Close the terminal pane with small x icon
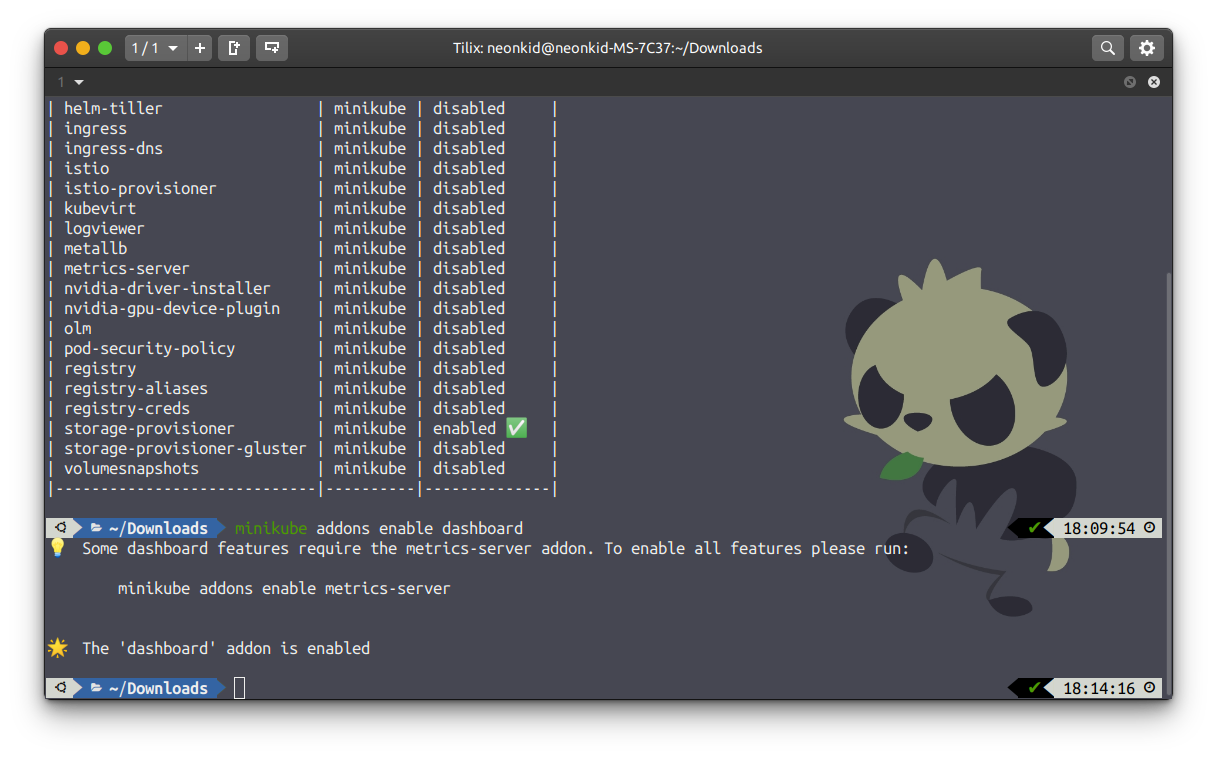Image resolution: width=1217 pixels, height=760 pixels. (x=1154, y=82)
